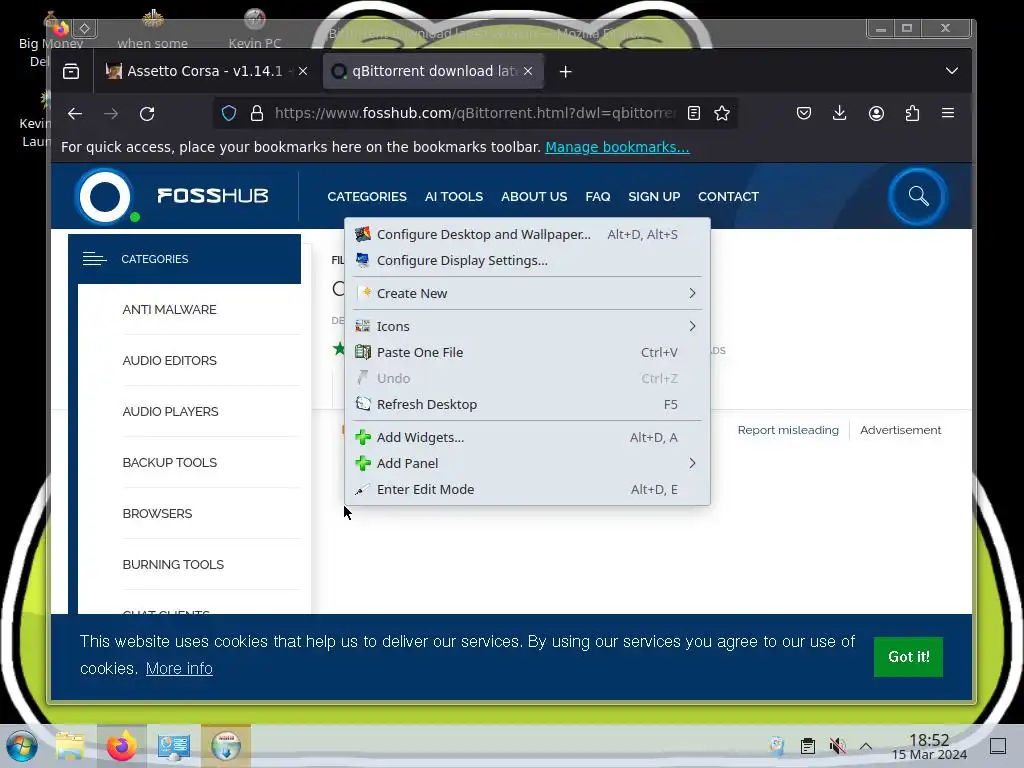The height and width of the screenshot is (768, 1024).
Task: Click the SIGN UP link
Action: [654, 197]
